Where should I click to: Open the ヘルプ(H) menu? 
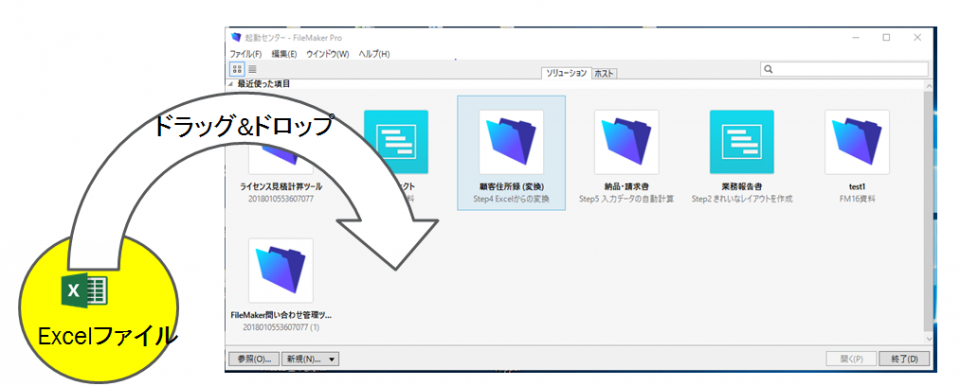(x=374, y=54)
